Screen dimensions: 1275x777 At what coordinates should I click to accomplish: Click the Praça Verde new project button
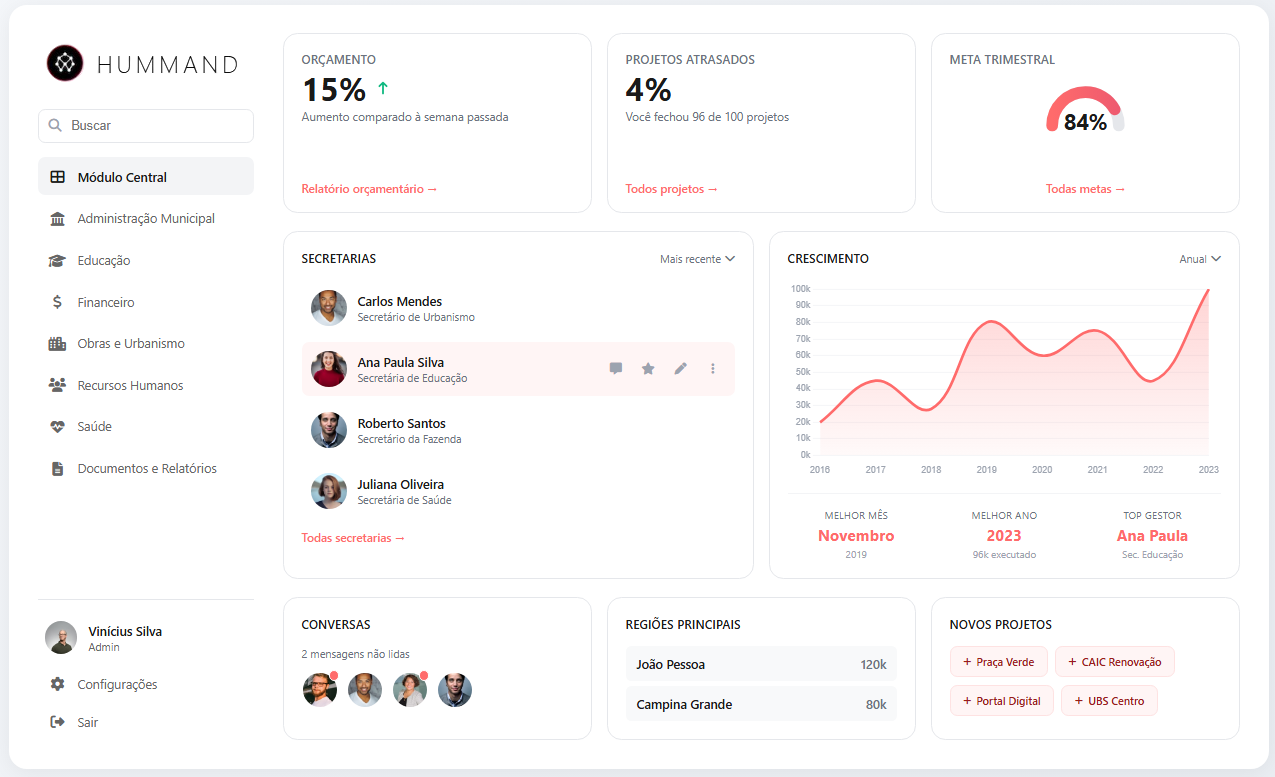998,661
